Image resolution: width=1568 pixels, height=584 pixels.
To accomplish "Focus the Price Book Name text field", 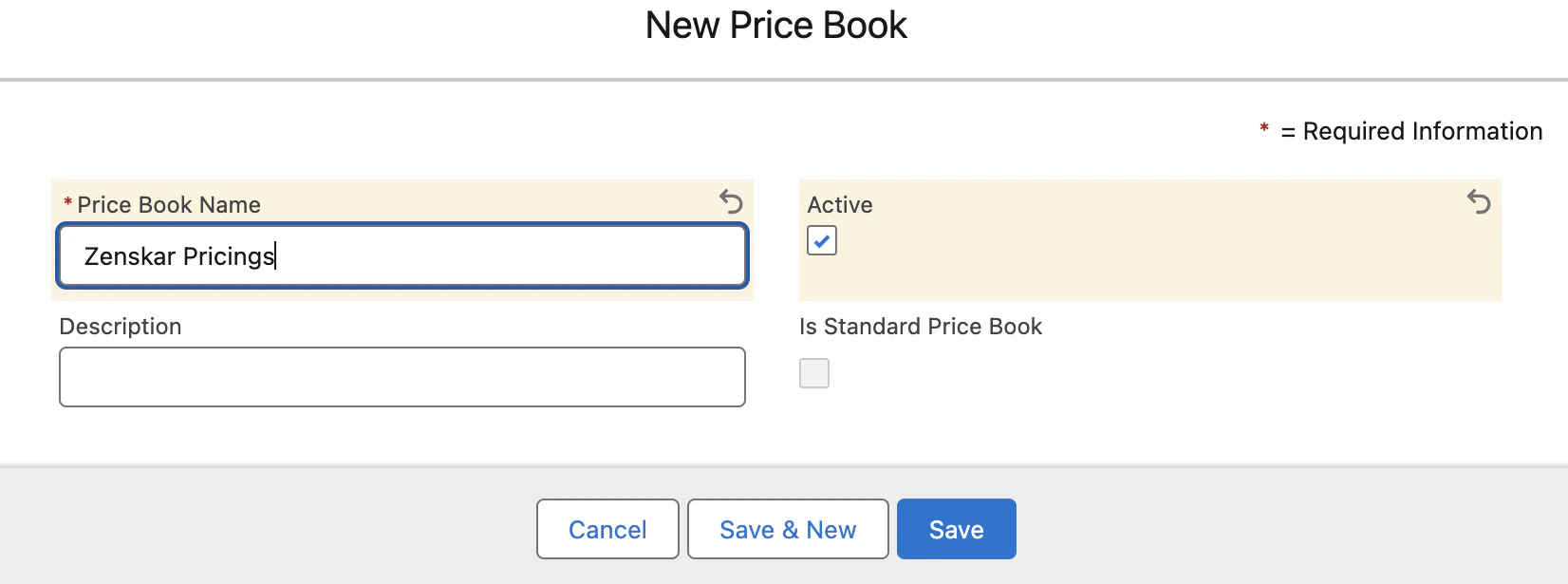I will click(402, 255).
